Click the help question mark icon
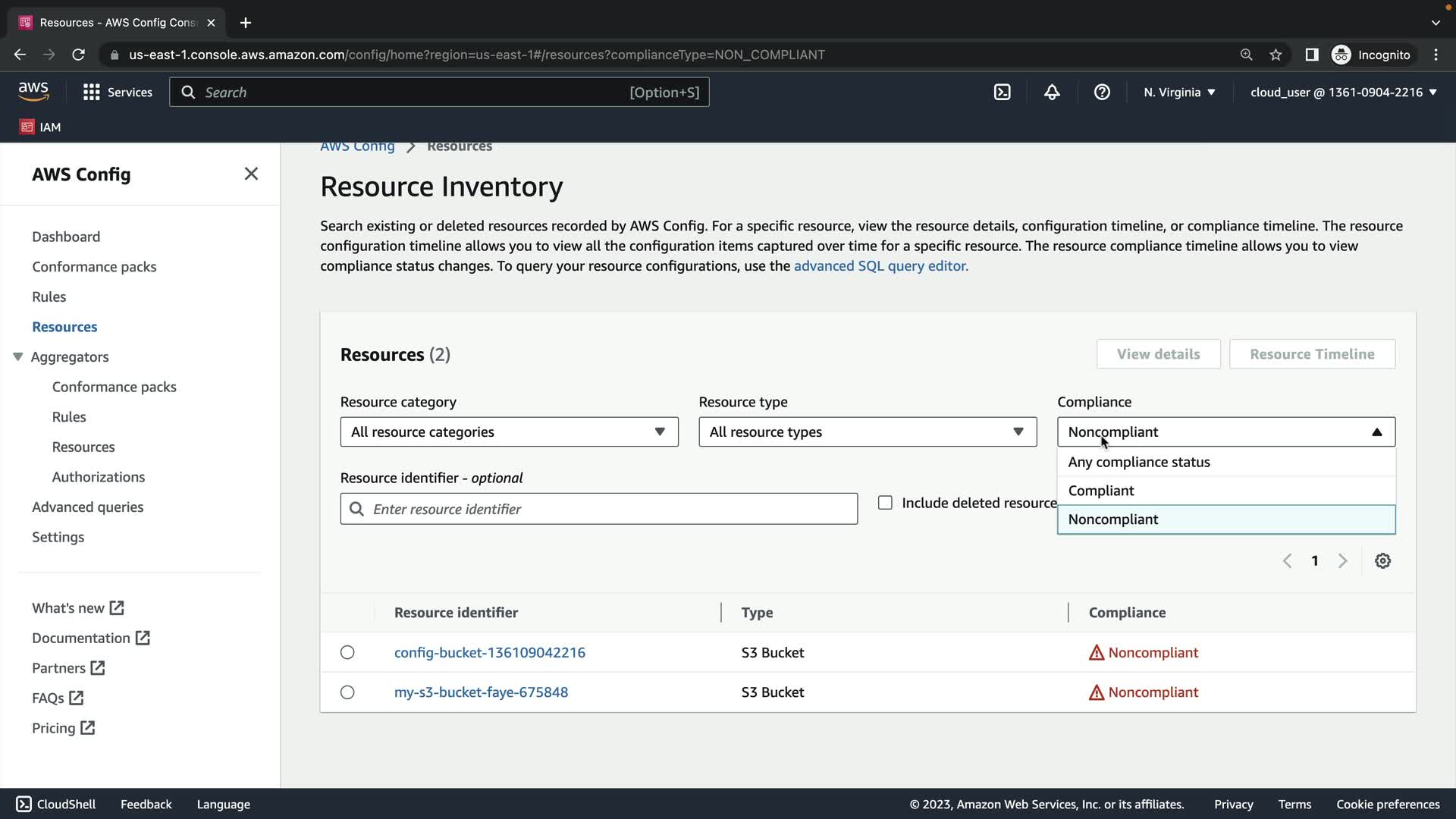1456x819 pixels. [1102, 93]
